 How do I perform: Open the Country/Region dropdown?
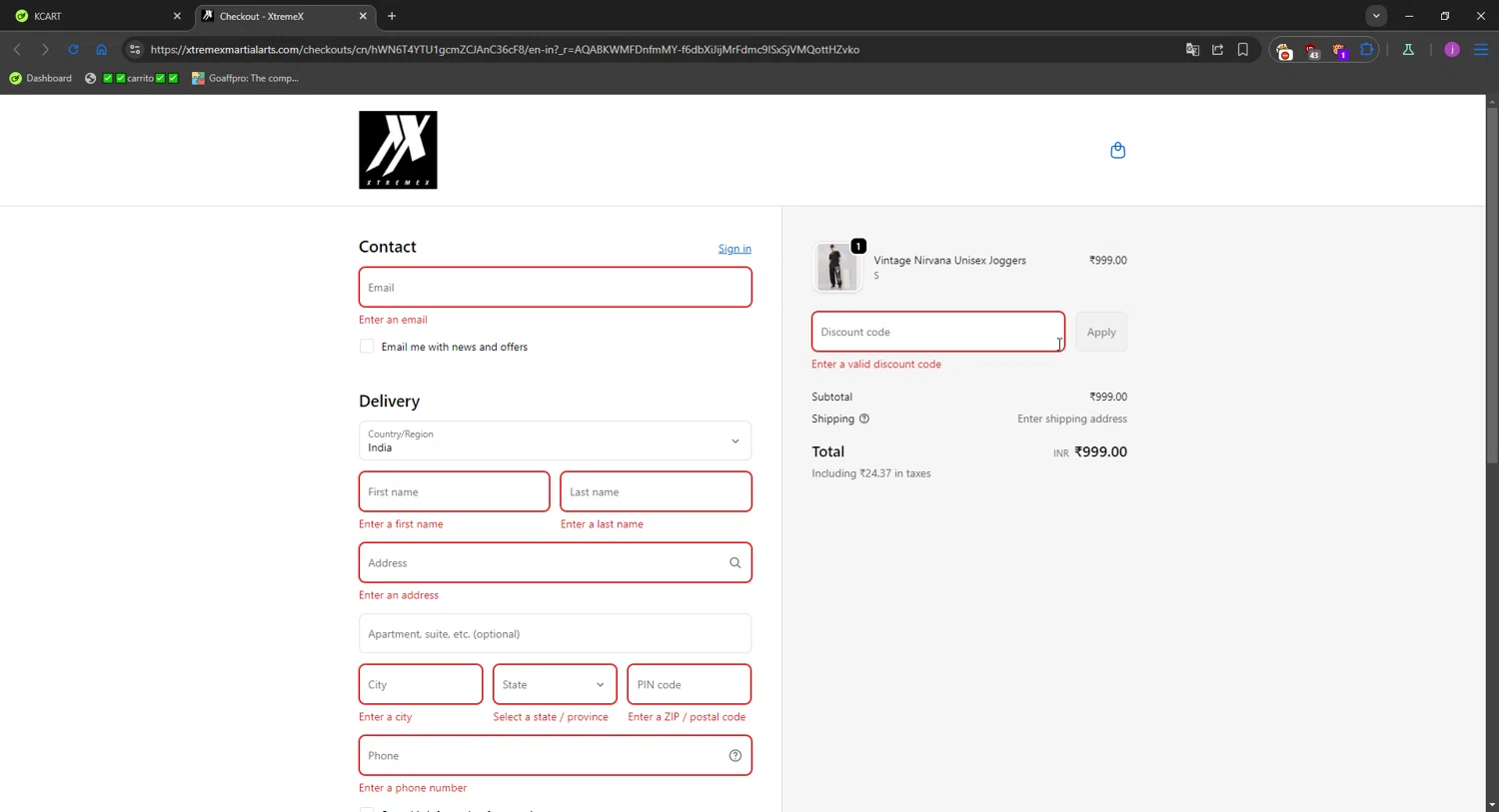point(555,440)
